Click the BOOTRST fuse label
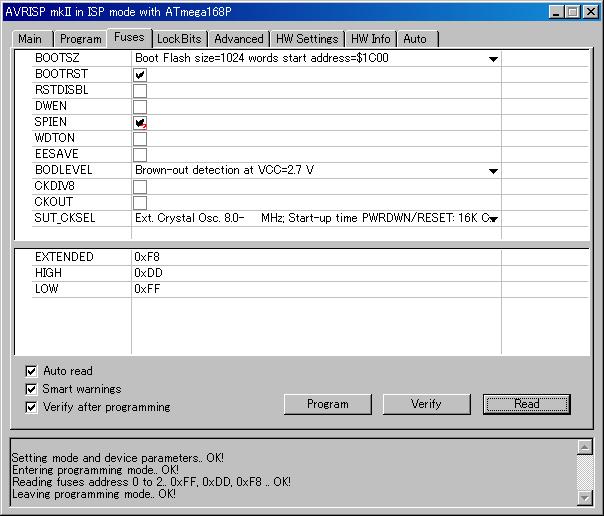This screenshot has height=516, width=604. pyautogui.click(x=62, y=74)
